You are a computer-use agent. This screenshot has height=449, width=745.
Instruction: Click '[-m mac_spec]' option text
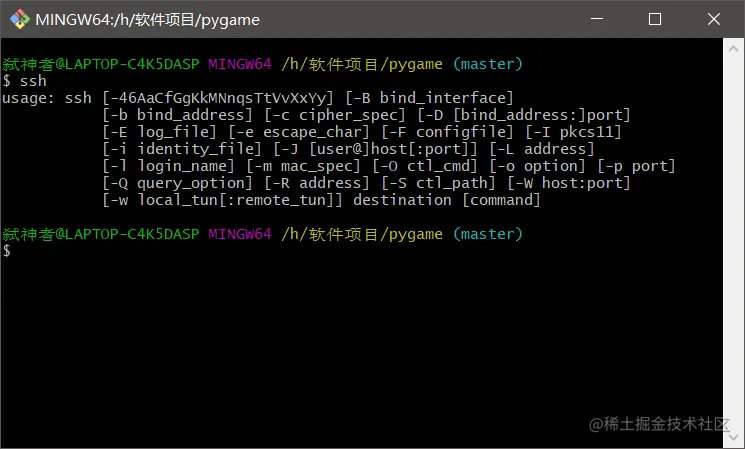click(303, 166)
